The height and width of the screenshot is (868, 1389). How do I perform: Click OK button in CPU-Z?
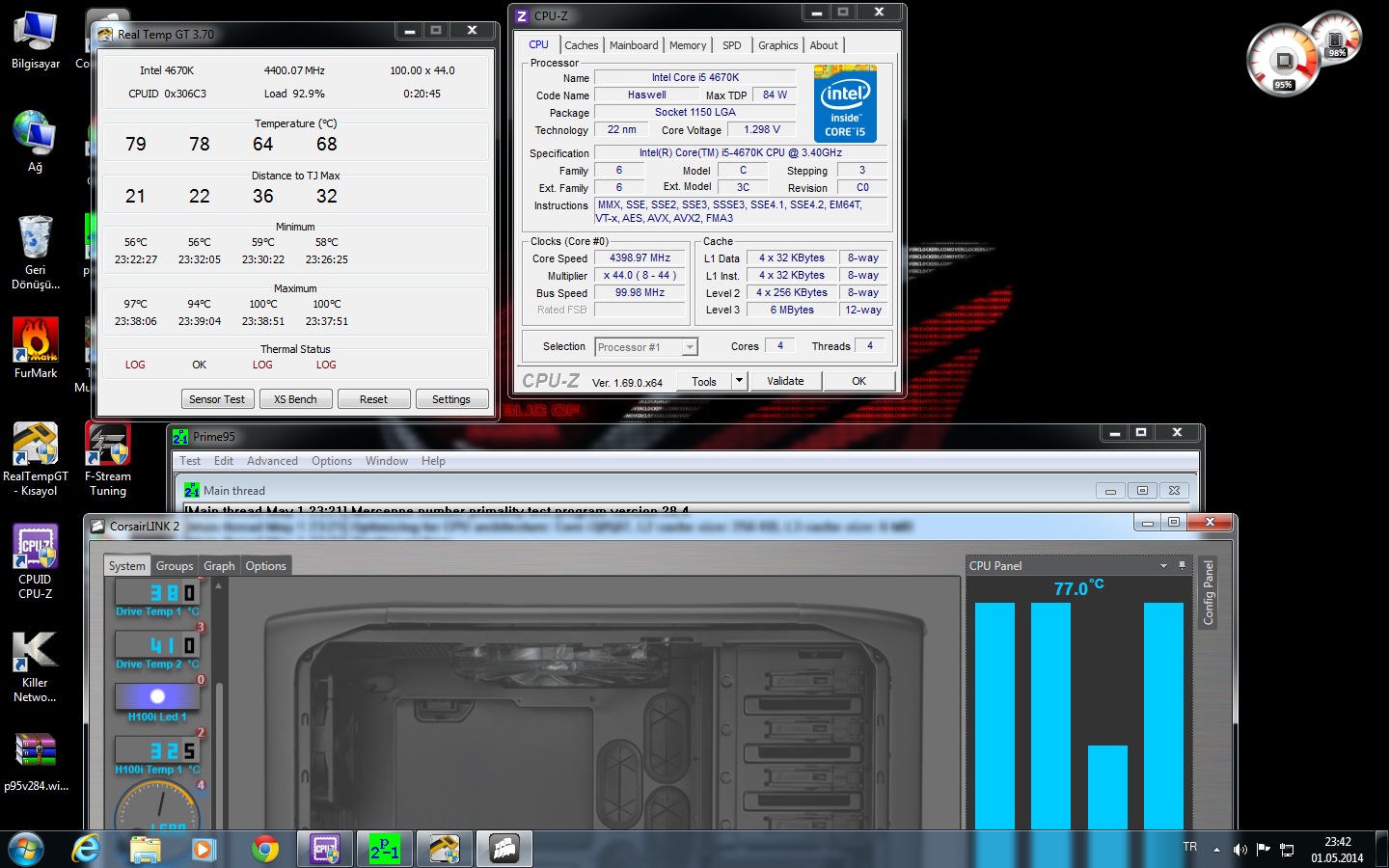(x=858, y=381)
